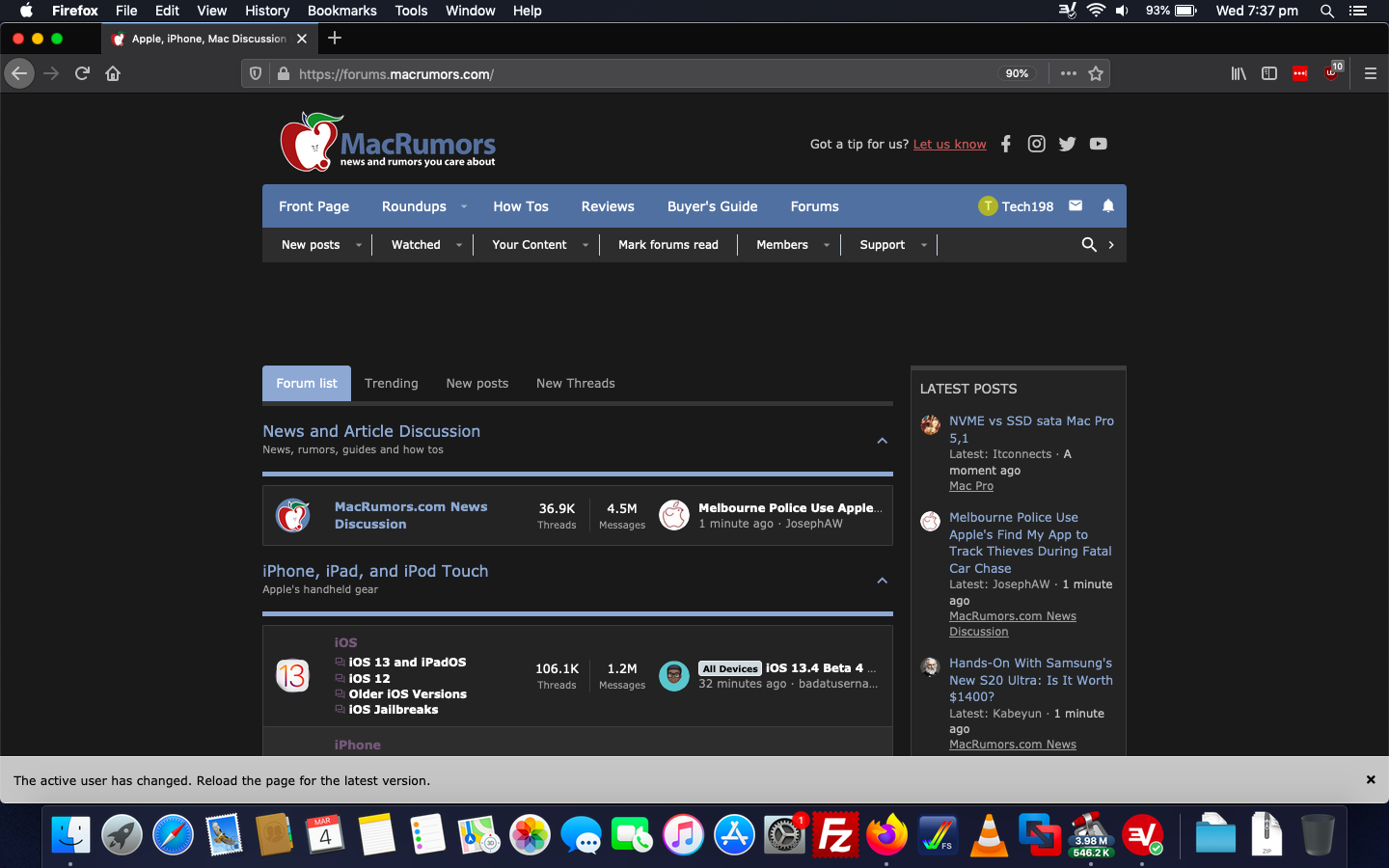Click the forum search magnifier icon
The image size is (1389, 868).
(1089, 245)
